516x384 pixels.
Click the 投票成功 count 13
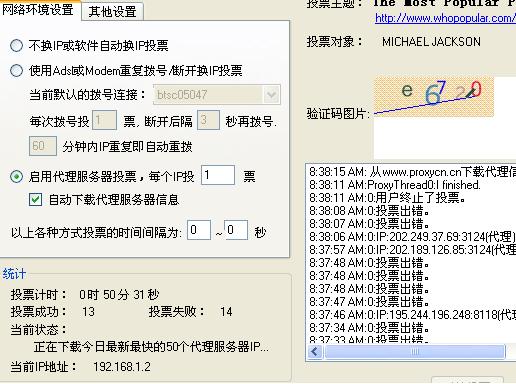[88, 312]
